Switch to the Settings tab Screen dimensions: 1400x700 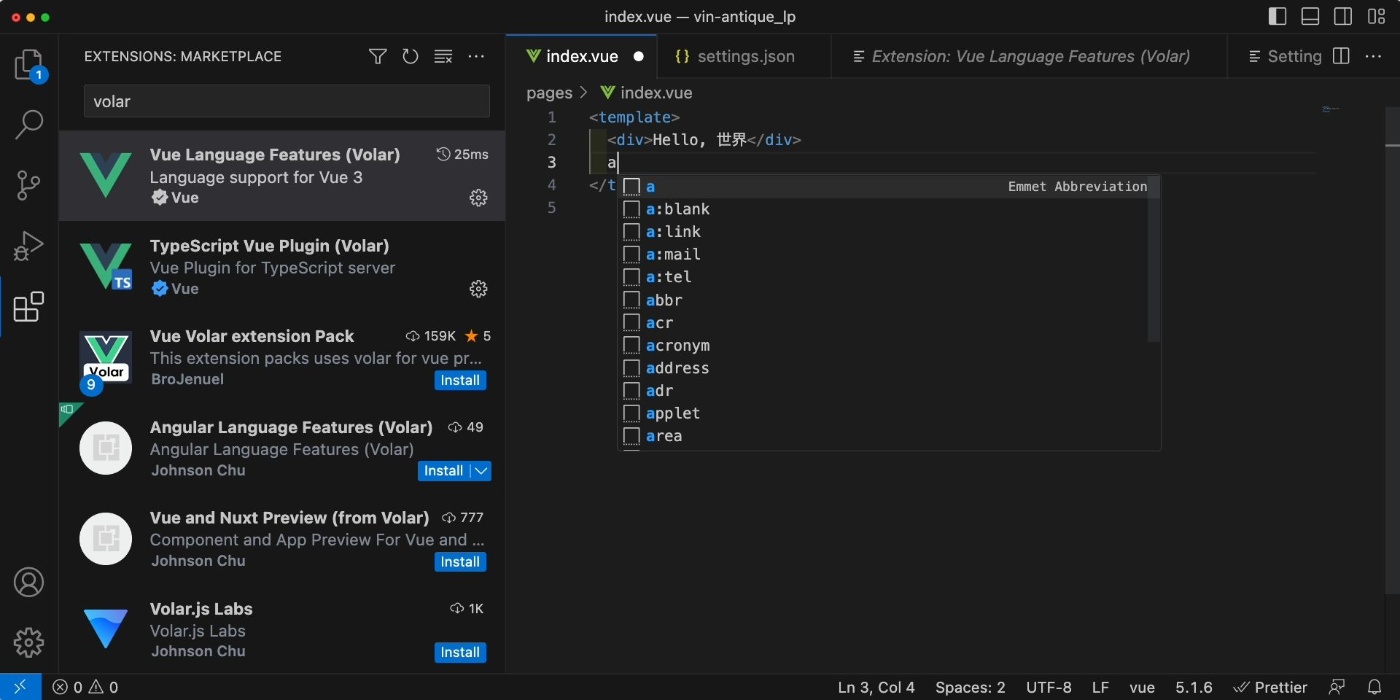1286,57
